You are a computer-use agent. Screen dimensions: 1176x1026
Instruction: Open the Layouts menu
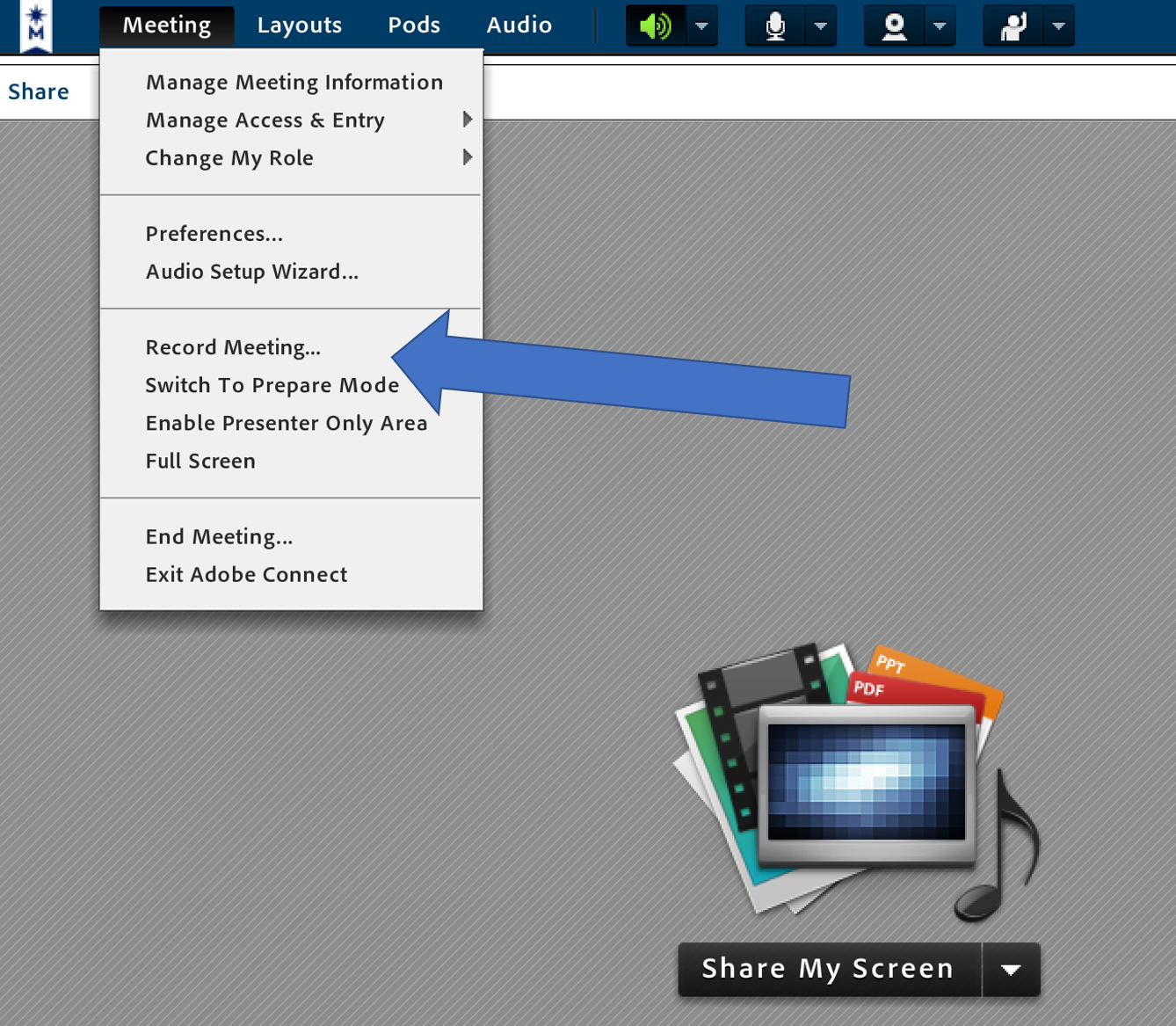[x=299, y=25]
